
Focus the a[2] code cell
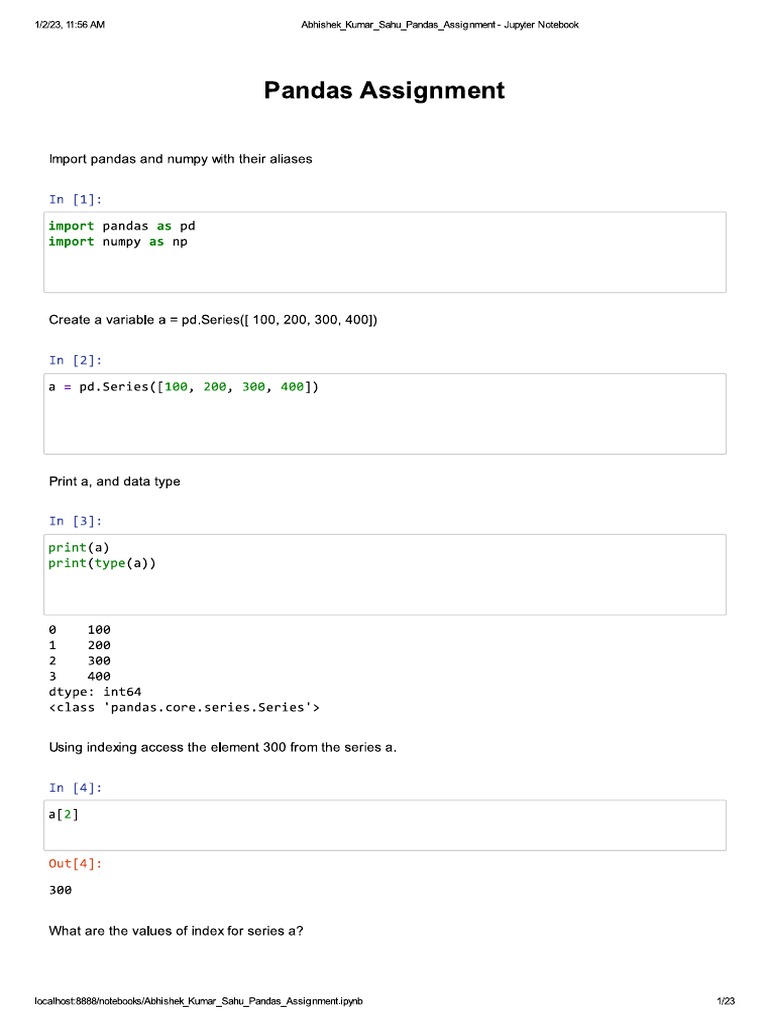[384, 824]
